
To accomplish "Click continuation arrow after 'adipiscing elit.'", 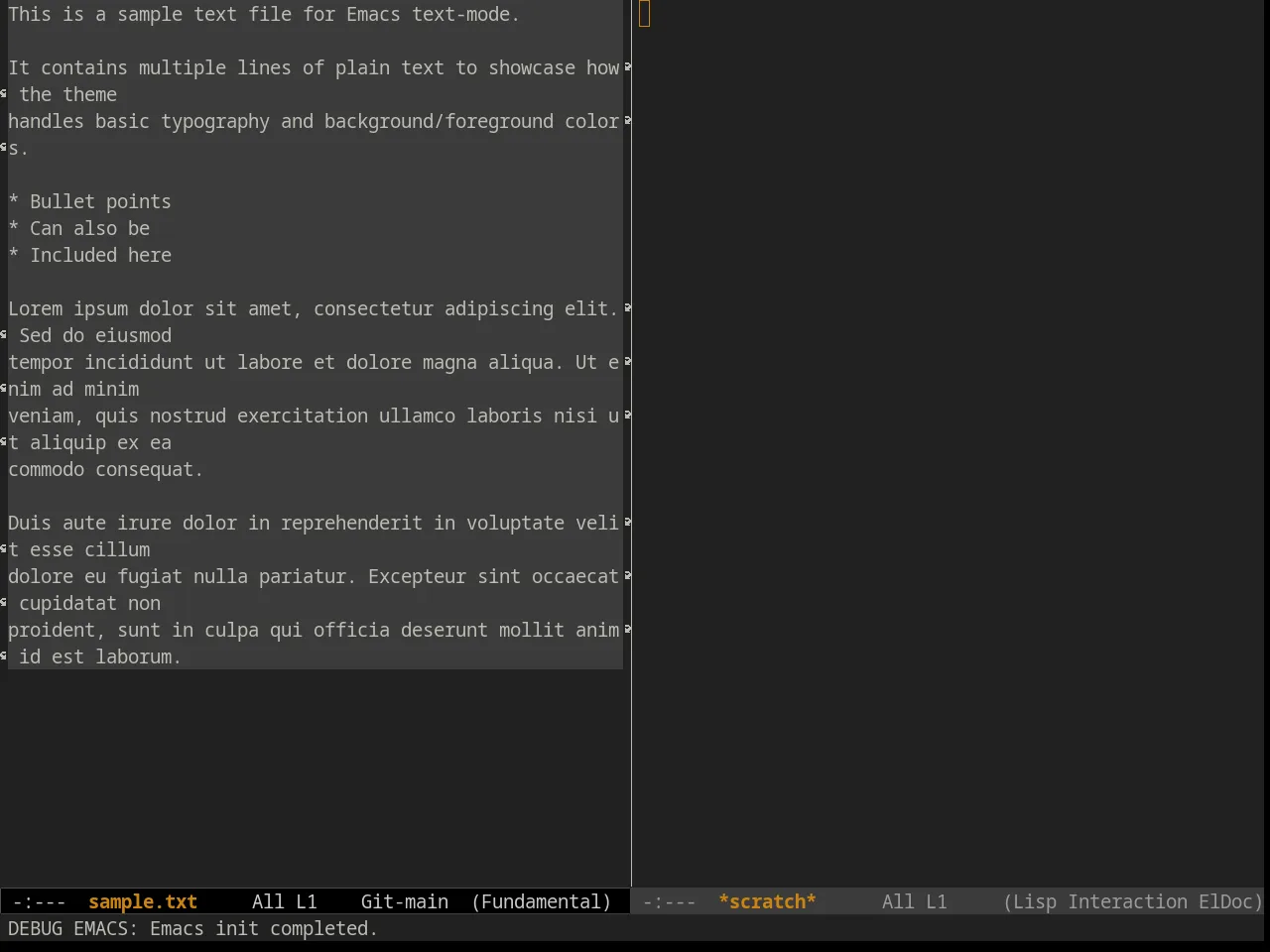I will 627,308.
